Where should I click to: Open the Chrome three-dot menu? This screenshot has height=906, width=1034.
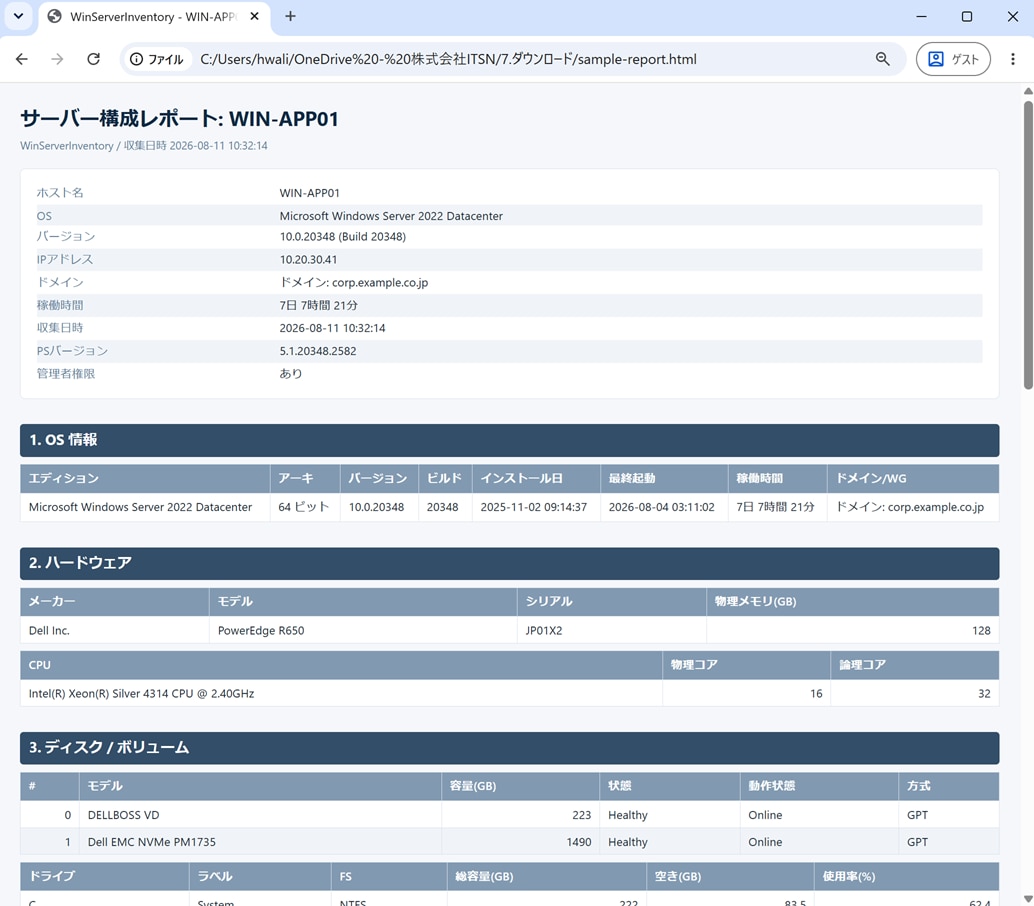(1013, 59)
